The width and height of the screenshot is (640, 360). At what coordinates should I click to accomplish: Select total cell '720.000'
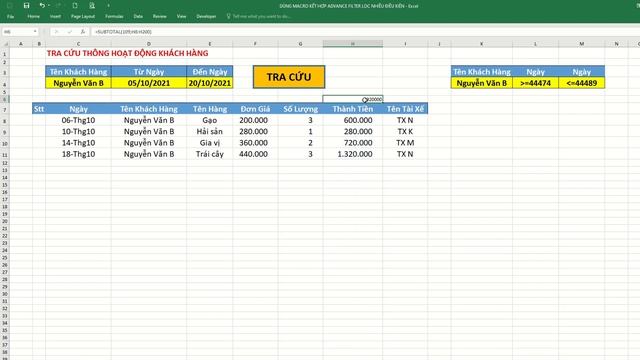coord(353,143)
